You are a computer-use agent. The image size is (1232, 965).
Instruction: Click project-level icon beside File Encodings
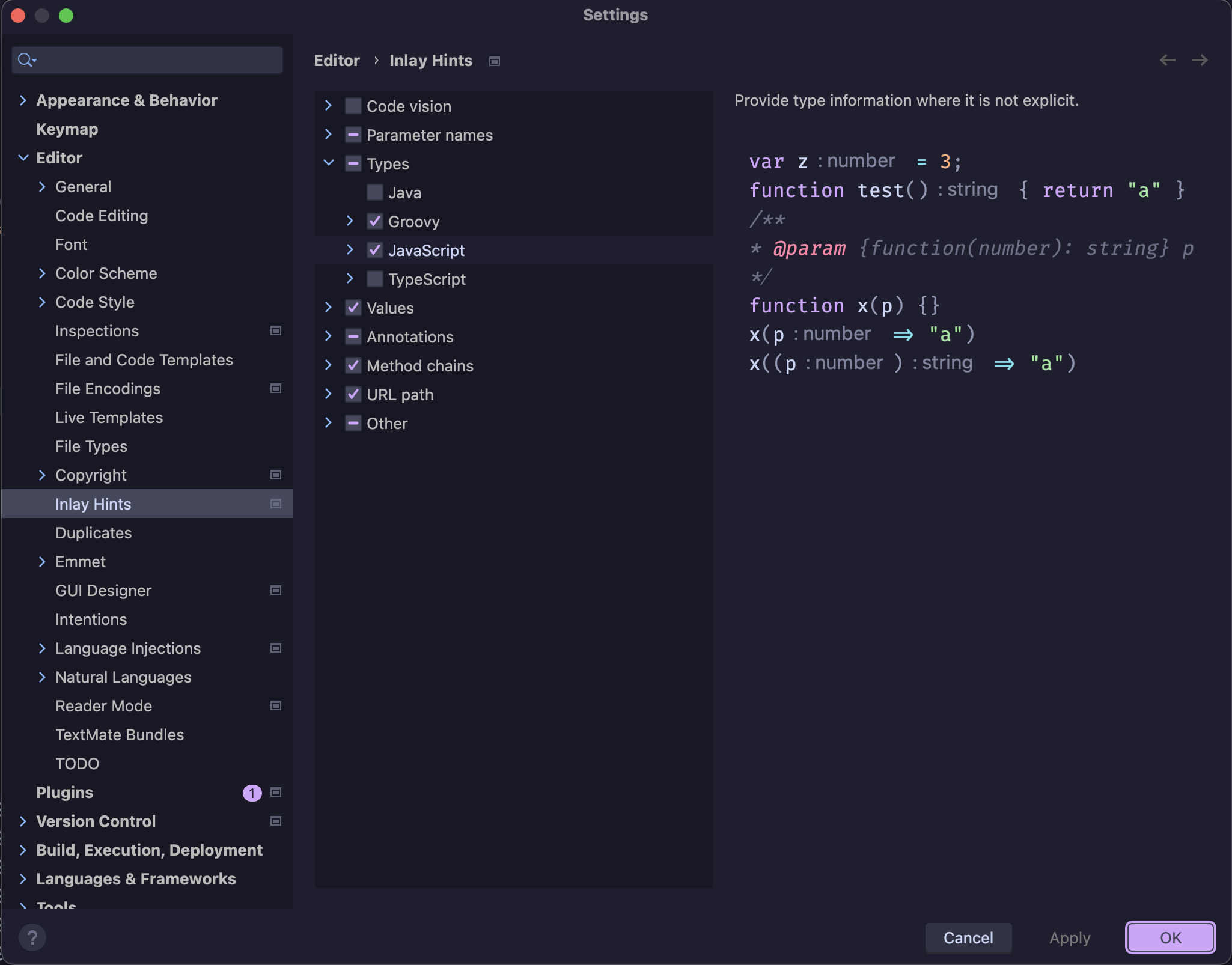[276, 388]
